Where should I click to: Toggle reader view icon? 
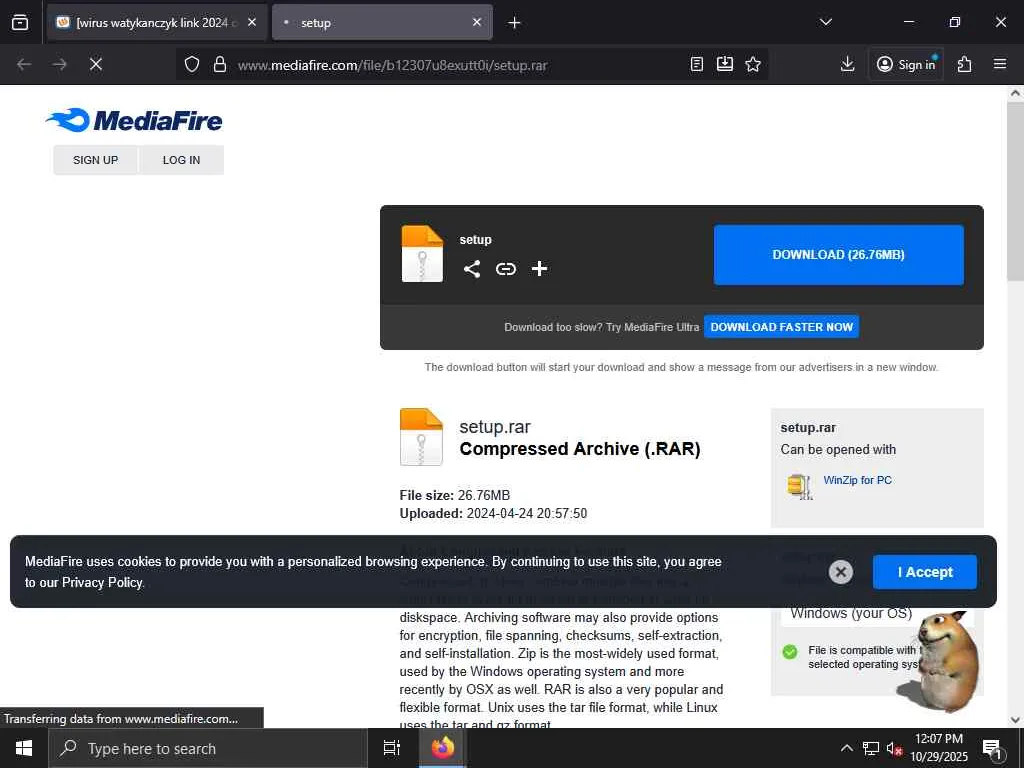pos(697,64)
